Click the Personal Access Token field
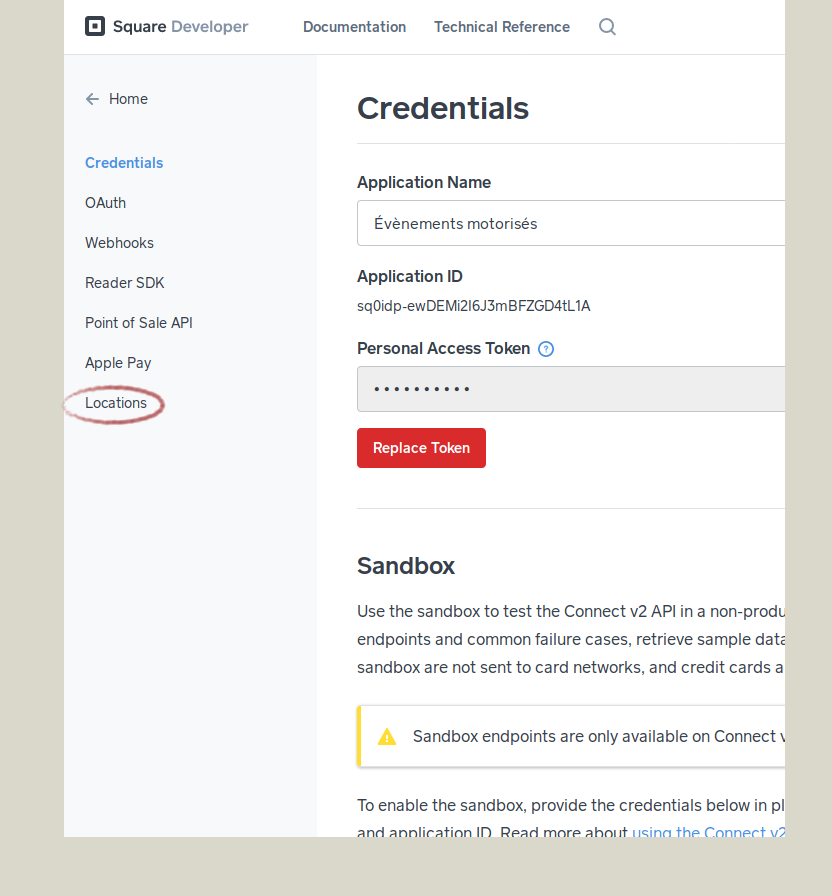This screenshot has width=832, height=896. [x=571, y=389]
